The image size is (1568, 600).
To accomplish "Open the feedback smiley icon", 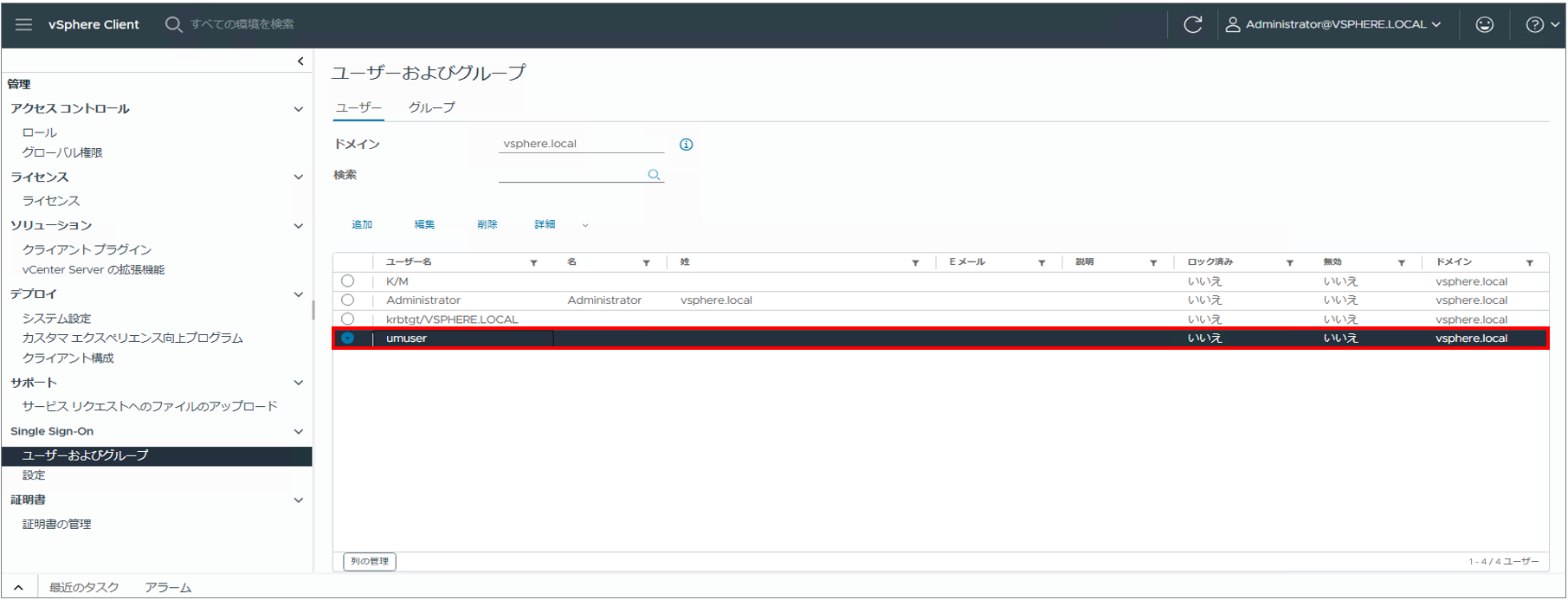I will tap(1484, 24).
